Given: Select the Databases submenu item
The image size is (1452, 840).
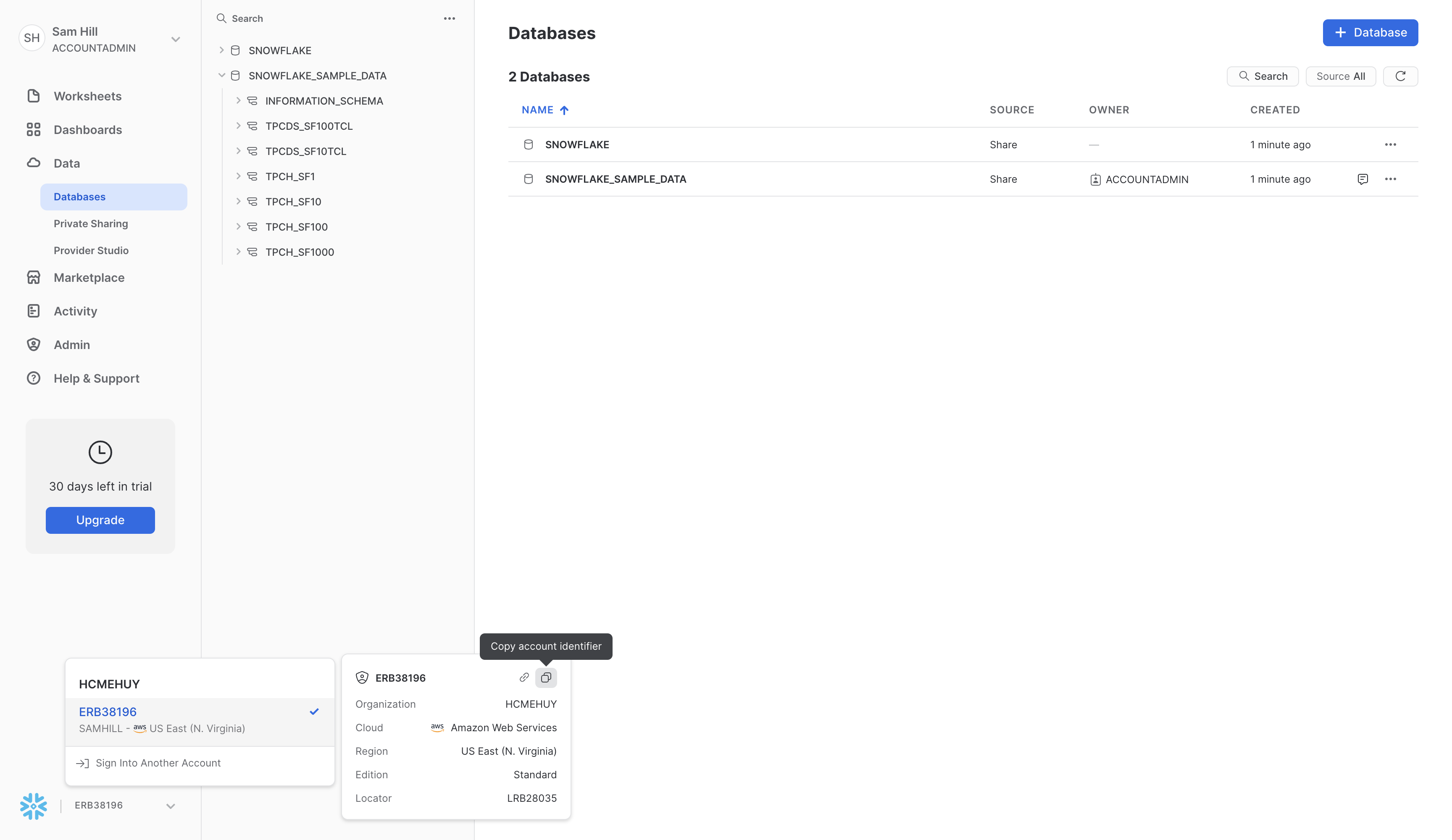Looking at the screenshot, I should (113, 197).
